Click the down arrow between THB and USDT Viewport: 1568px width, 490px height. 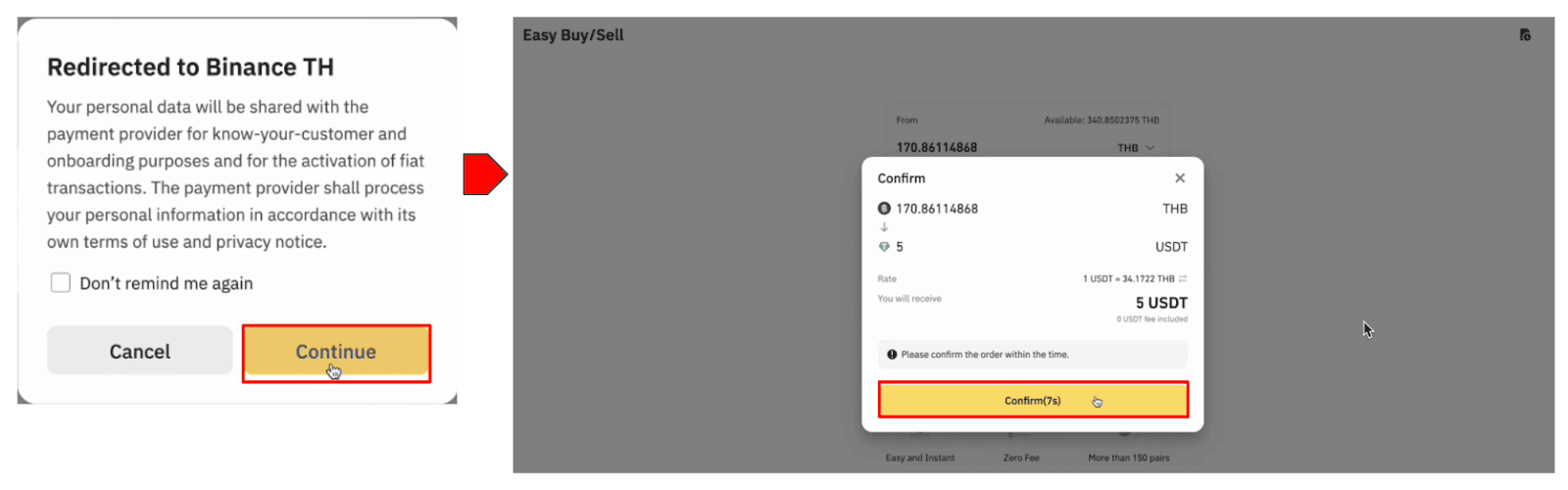(x=884, y=227)
